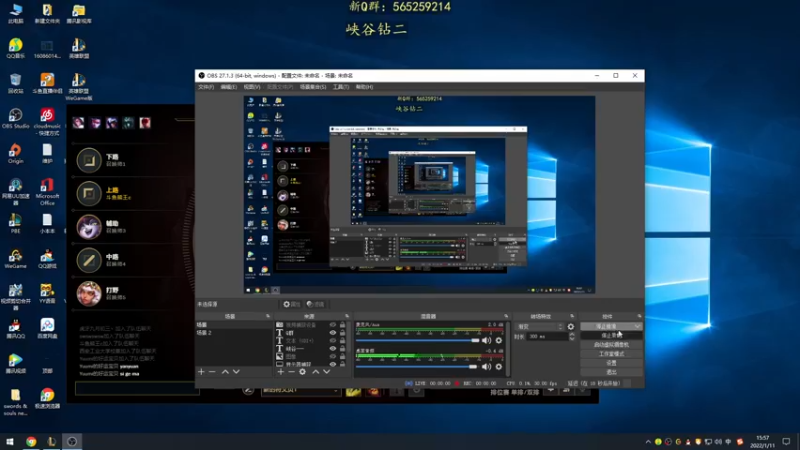Add a new scene with the plus icon
Screen dimensions: 800x450
click(x=201, y=372)
